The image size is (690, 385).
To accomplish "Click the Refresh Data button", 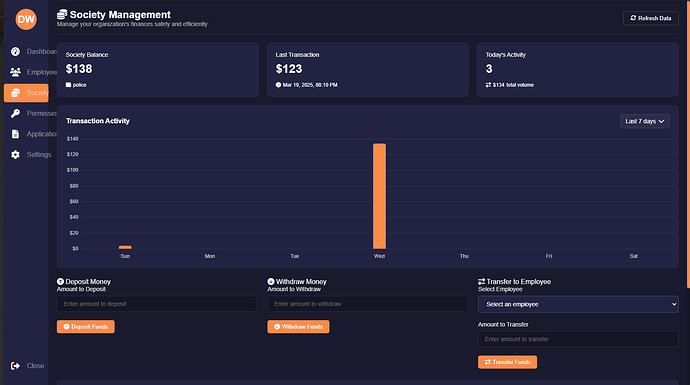I will coord(651,18).
